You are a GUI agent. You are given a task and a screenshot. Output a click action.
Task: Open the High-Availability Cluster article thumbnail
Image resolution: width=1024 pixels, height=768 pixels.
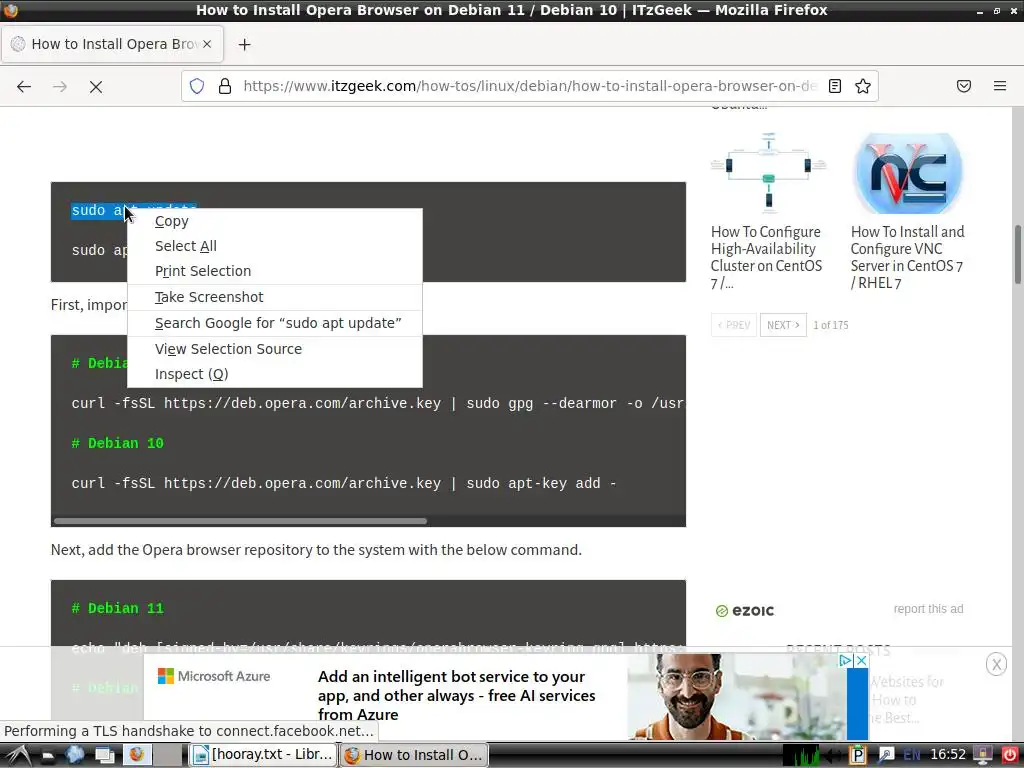[x=769, y=172]
